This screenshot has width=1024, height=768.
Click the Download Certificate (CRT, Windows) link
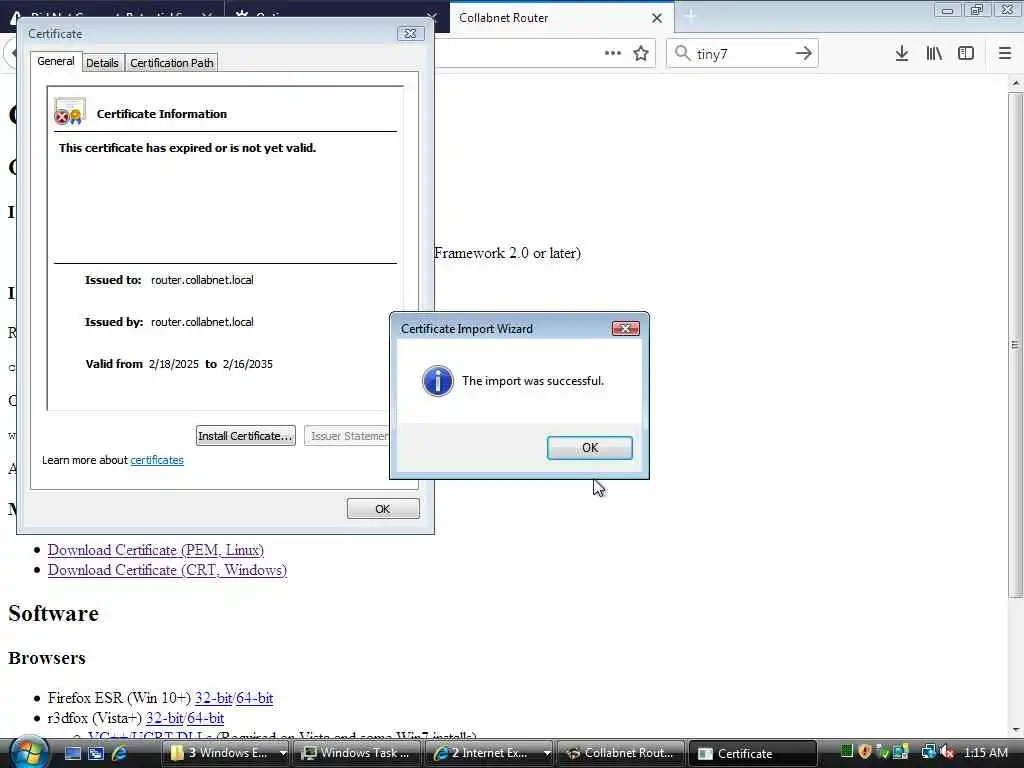(x=167, y=570)
